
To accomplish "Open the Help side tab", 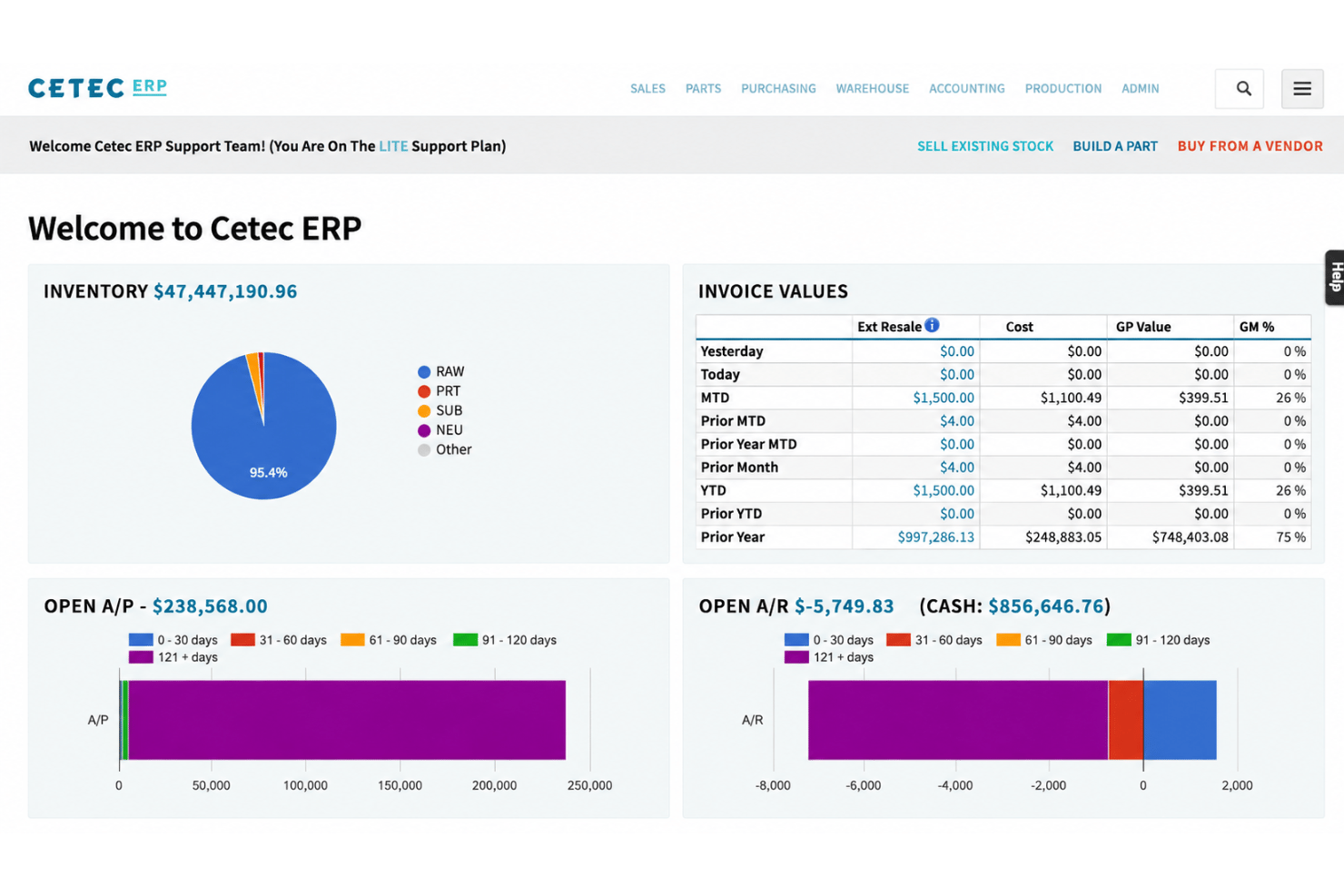I will tap(1334, 277).
